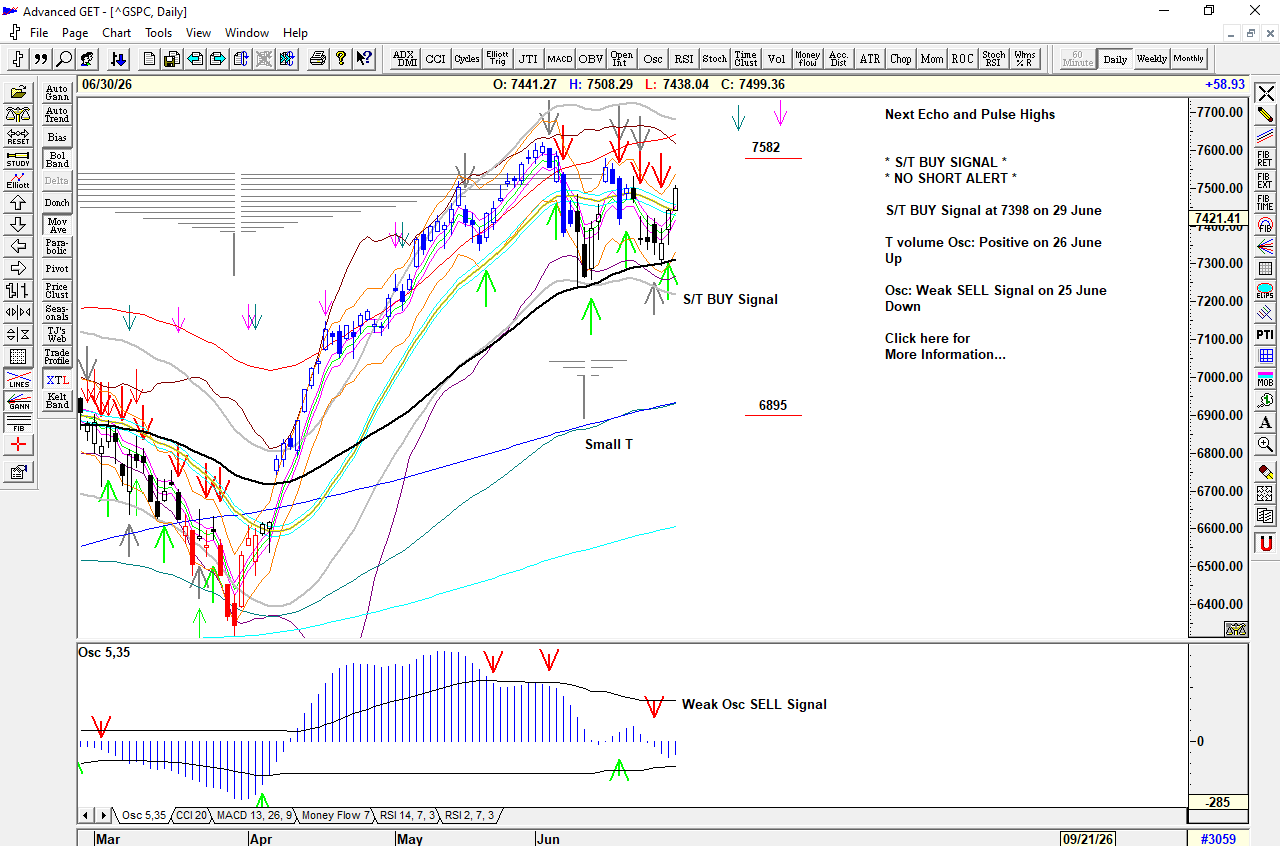Viewport: 1280px width, 846px height.
Task: Add the Elliott Trig indicator
Action: [x=497, y=59]
